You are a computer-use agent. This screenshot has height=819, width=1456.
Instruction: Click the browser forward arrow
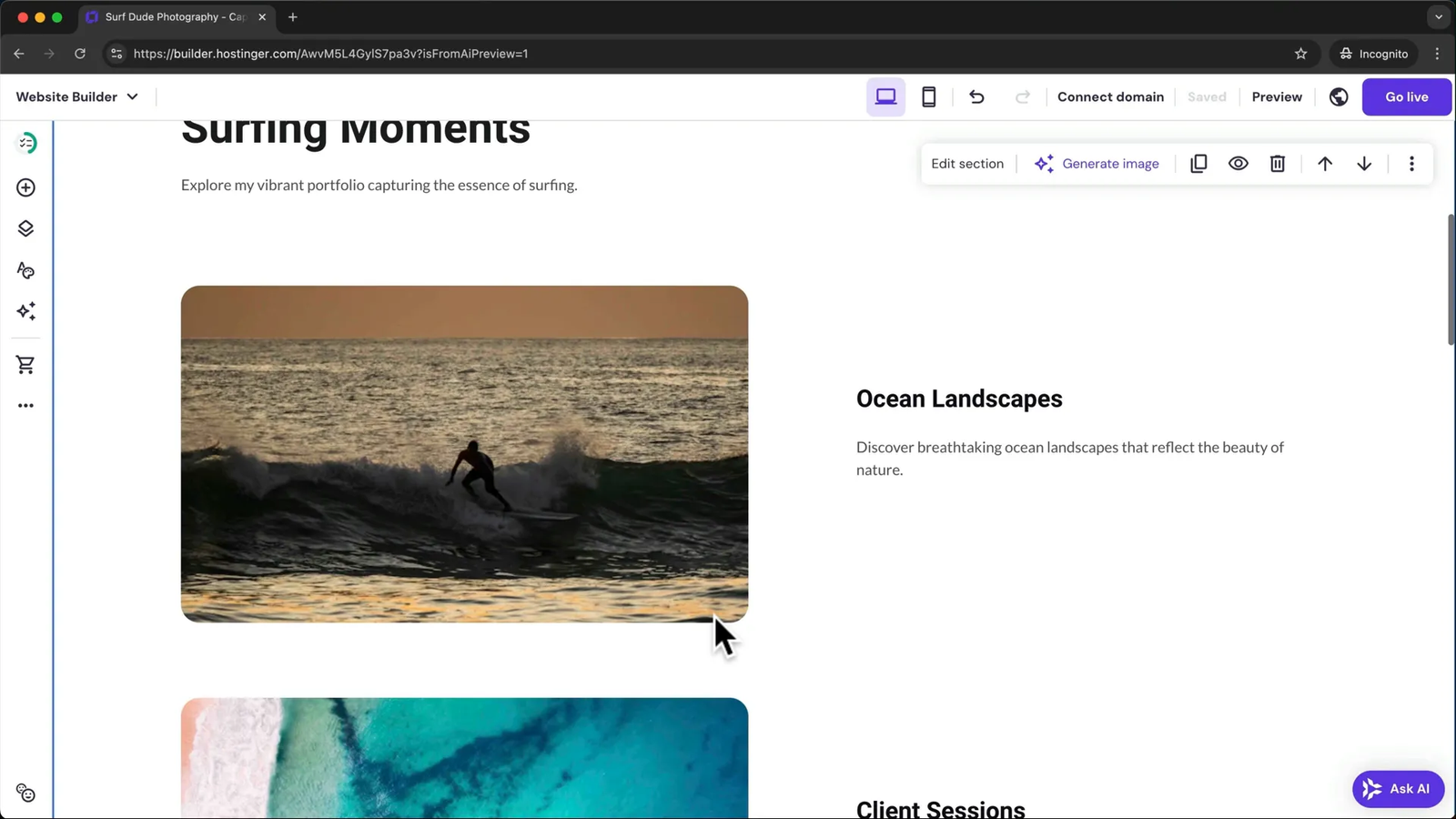(x=49, y=54)
